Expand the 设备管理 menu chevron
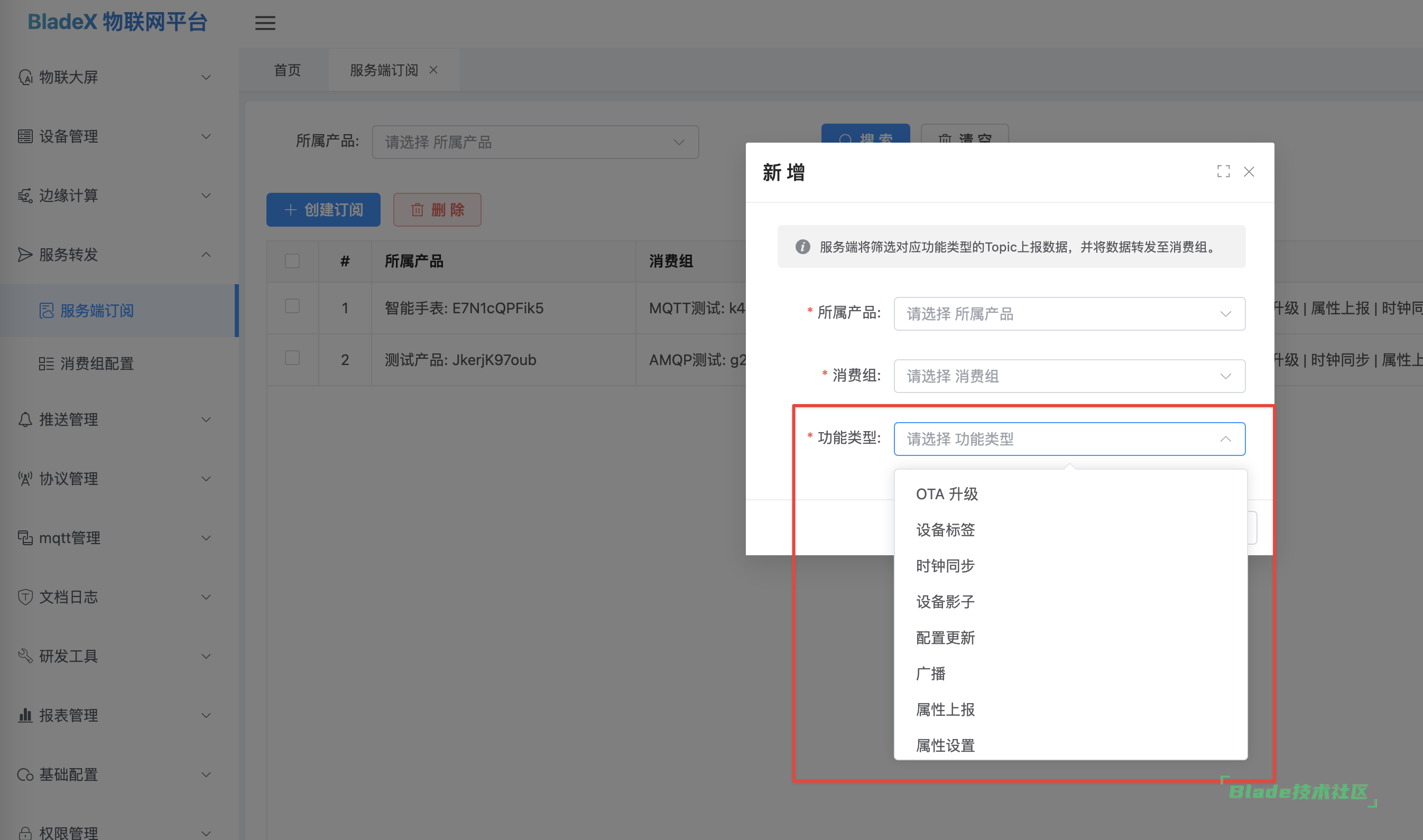 click(207, 136)
